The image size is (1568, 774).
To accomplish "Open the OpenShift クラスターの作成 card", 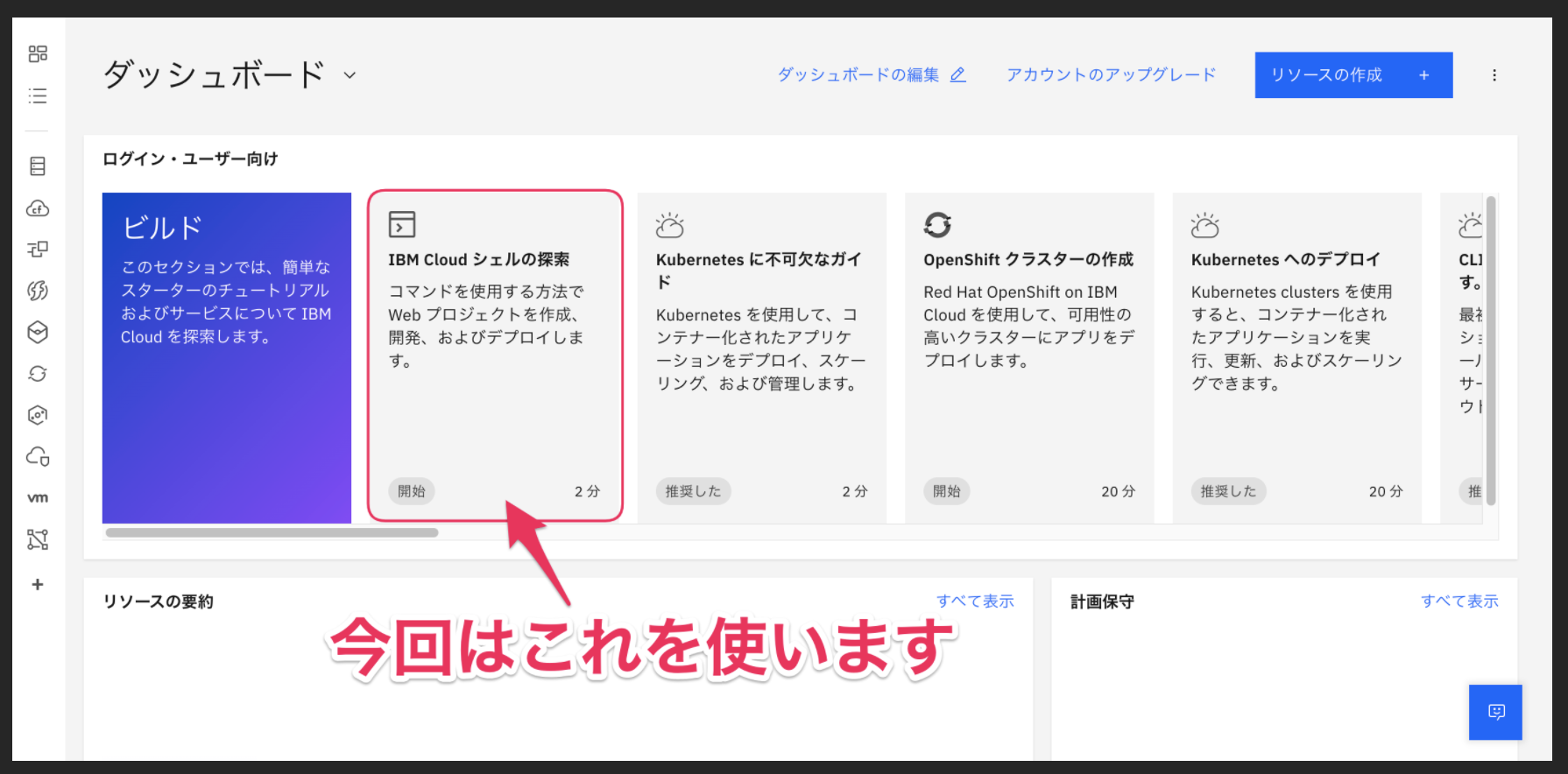I will click(1029, 357).
